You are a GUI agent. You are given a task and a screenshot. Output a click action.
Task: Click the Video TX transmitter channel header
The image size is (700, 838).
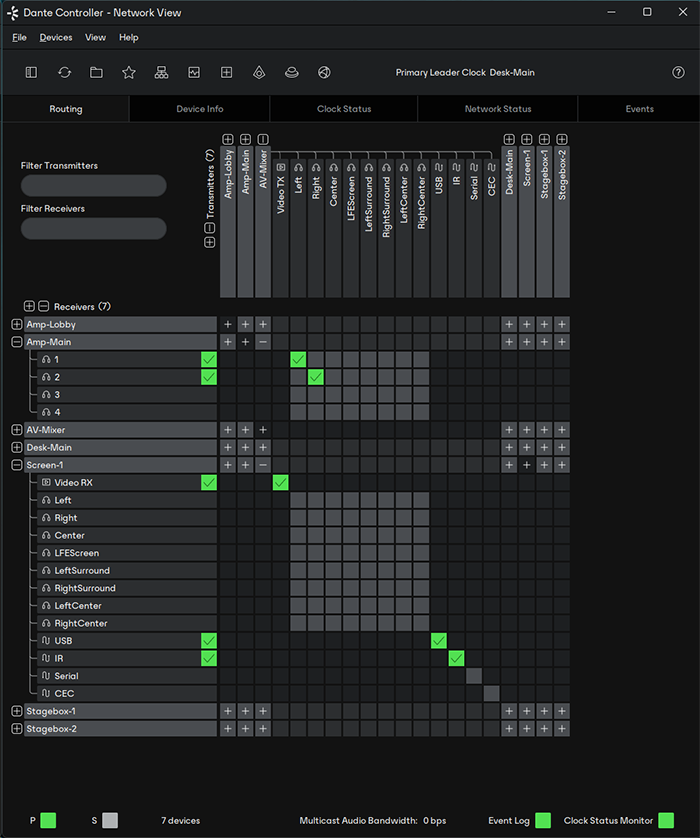pyautogui.click(x=281, y=227)
